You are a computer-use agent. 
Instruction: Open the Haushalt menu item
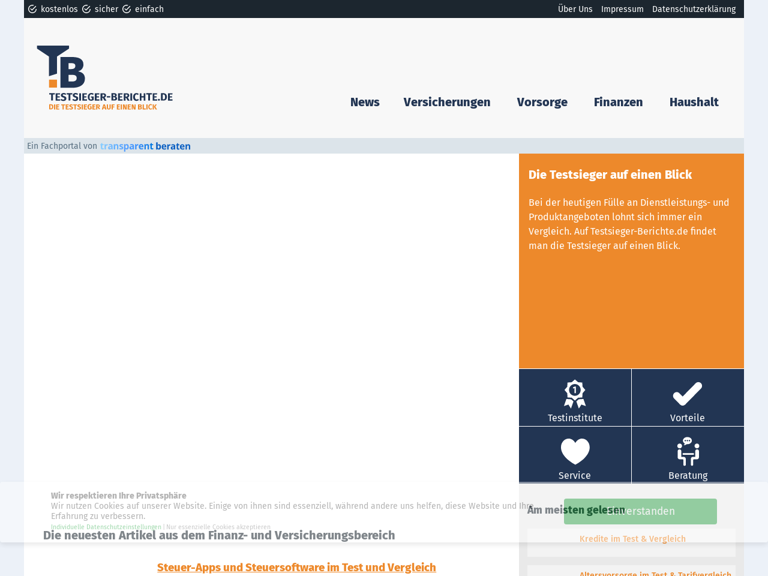pyautogui.click(x=694, y=102)
